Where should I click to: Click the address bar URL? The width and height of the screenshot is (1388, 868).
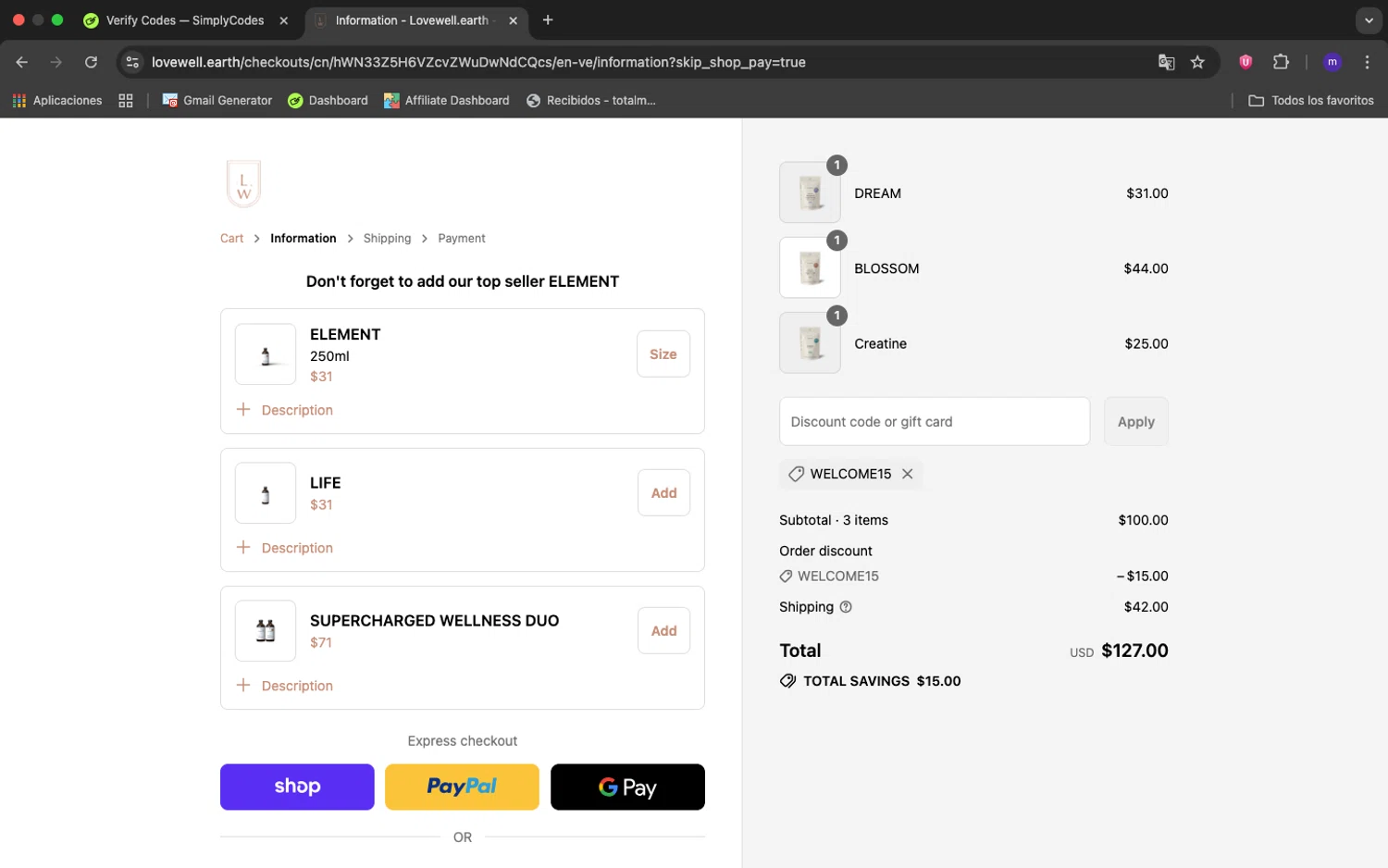478,62
